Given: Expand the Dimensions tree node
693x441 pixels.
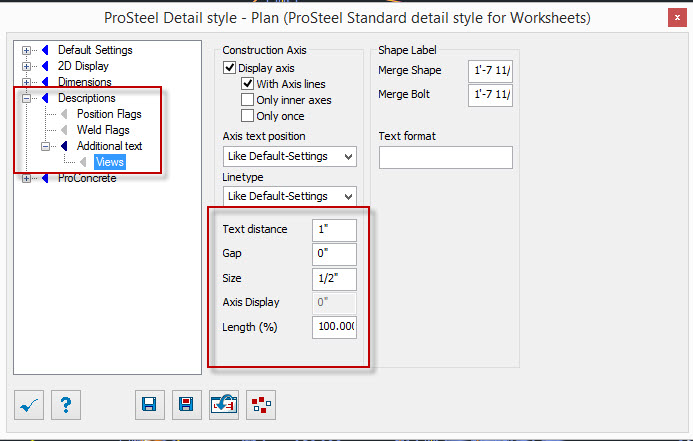Looking at the screenshot, I should pyautogui.click(x=27, y=82).
